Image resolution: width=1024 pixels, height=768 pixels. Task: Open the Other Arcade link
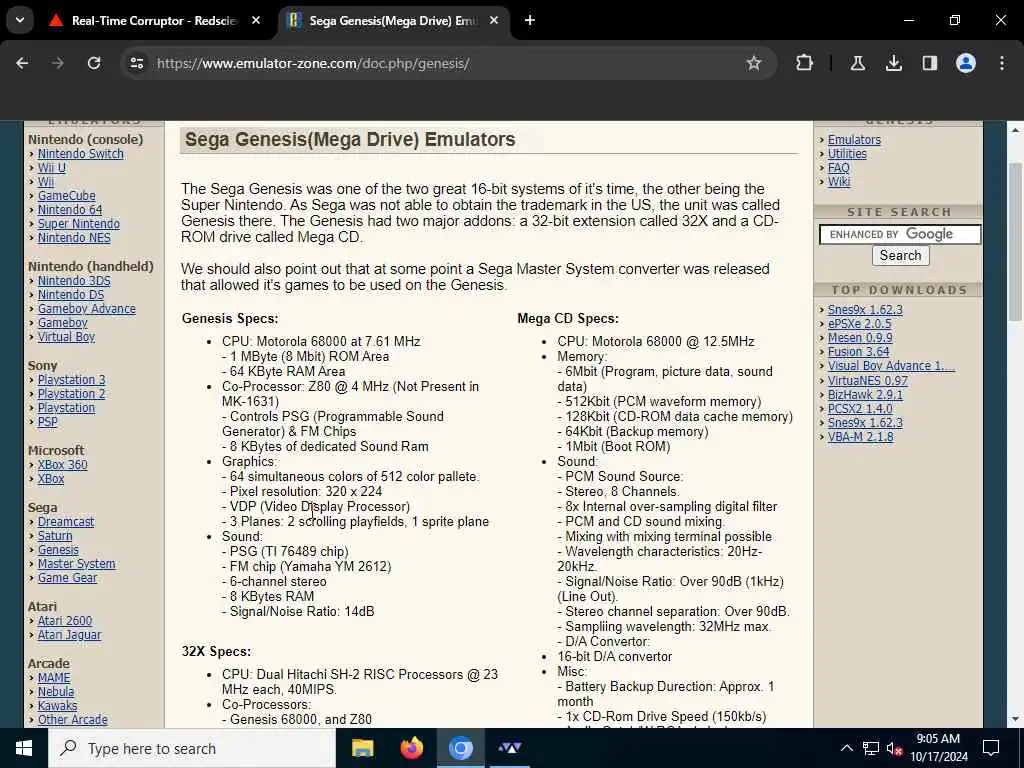click(x=72, y=720)
